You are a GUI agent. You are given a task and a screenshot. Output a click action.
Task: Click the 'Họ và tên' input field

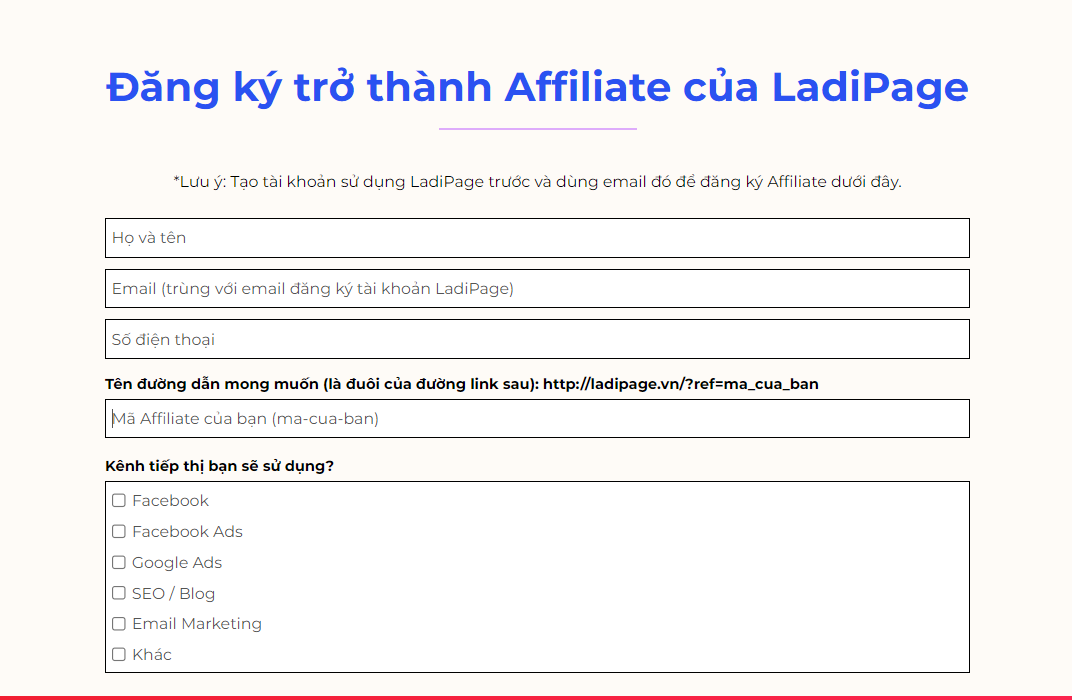[x=537, y=238]
